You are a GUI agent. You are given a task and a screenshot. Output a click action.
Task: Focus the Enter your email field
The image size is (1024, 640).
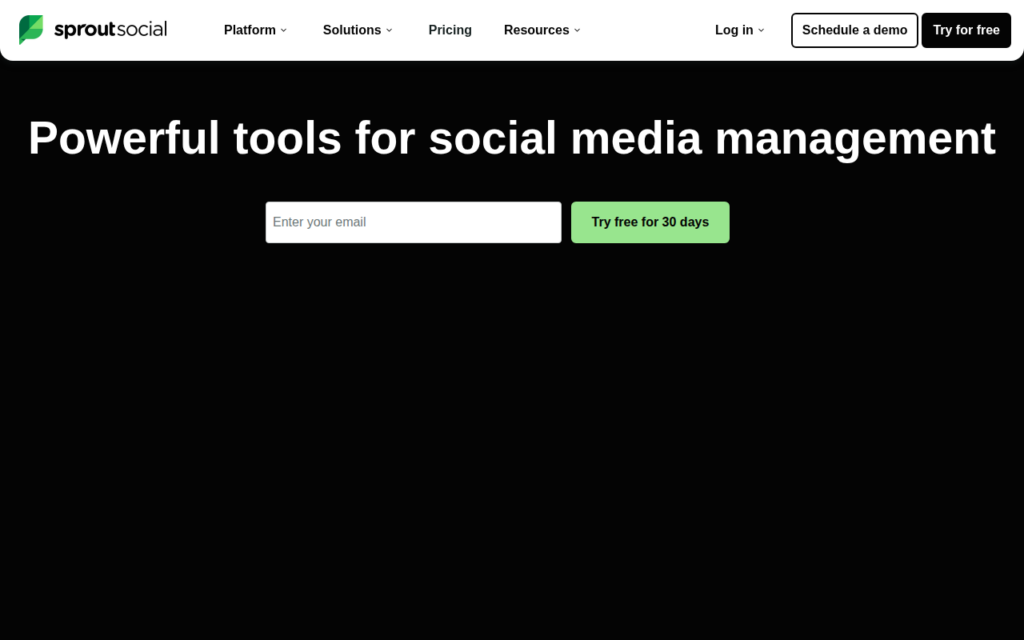[x=413, y=222]
